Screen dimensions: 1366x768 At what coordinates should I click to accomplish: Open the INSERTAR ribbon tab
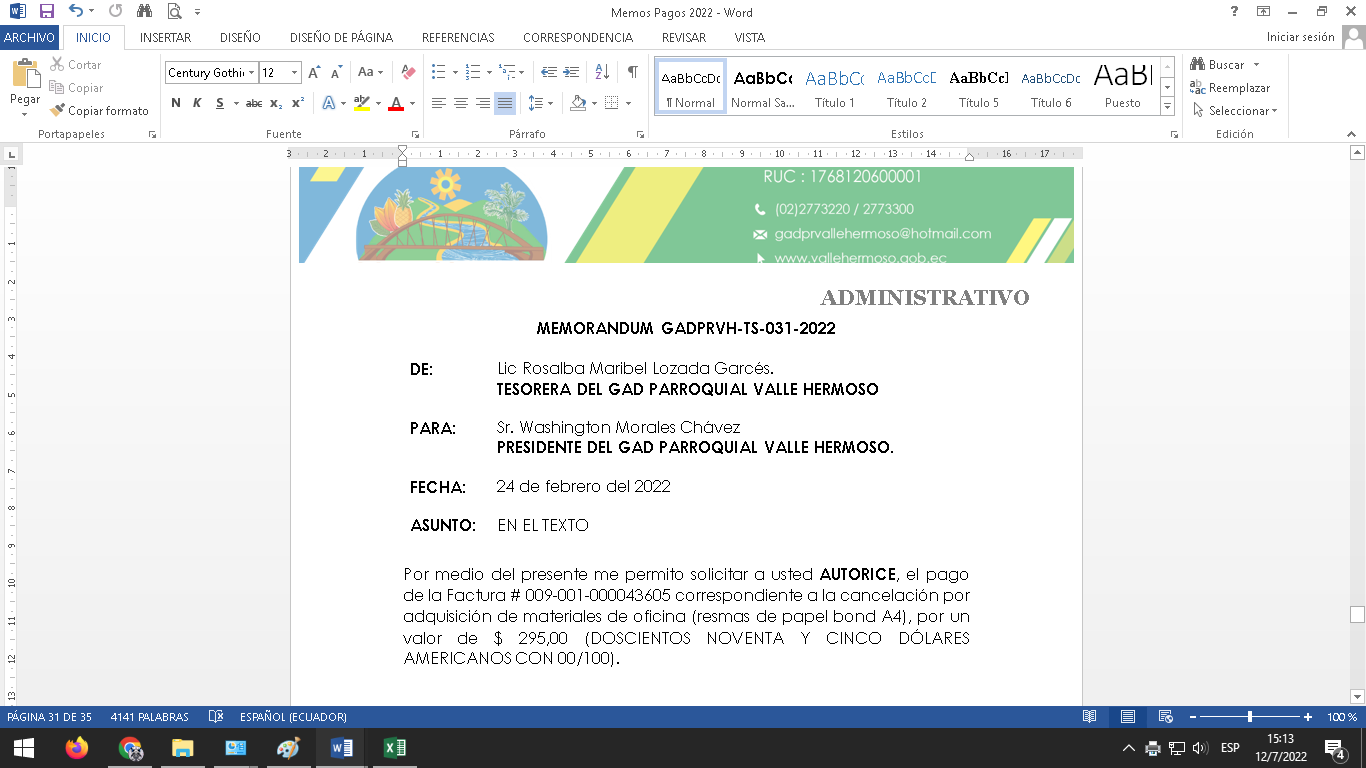(x=165, y=37)
